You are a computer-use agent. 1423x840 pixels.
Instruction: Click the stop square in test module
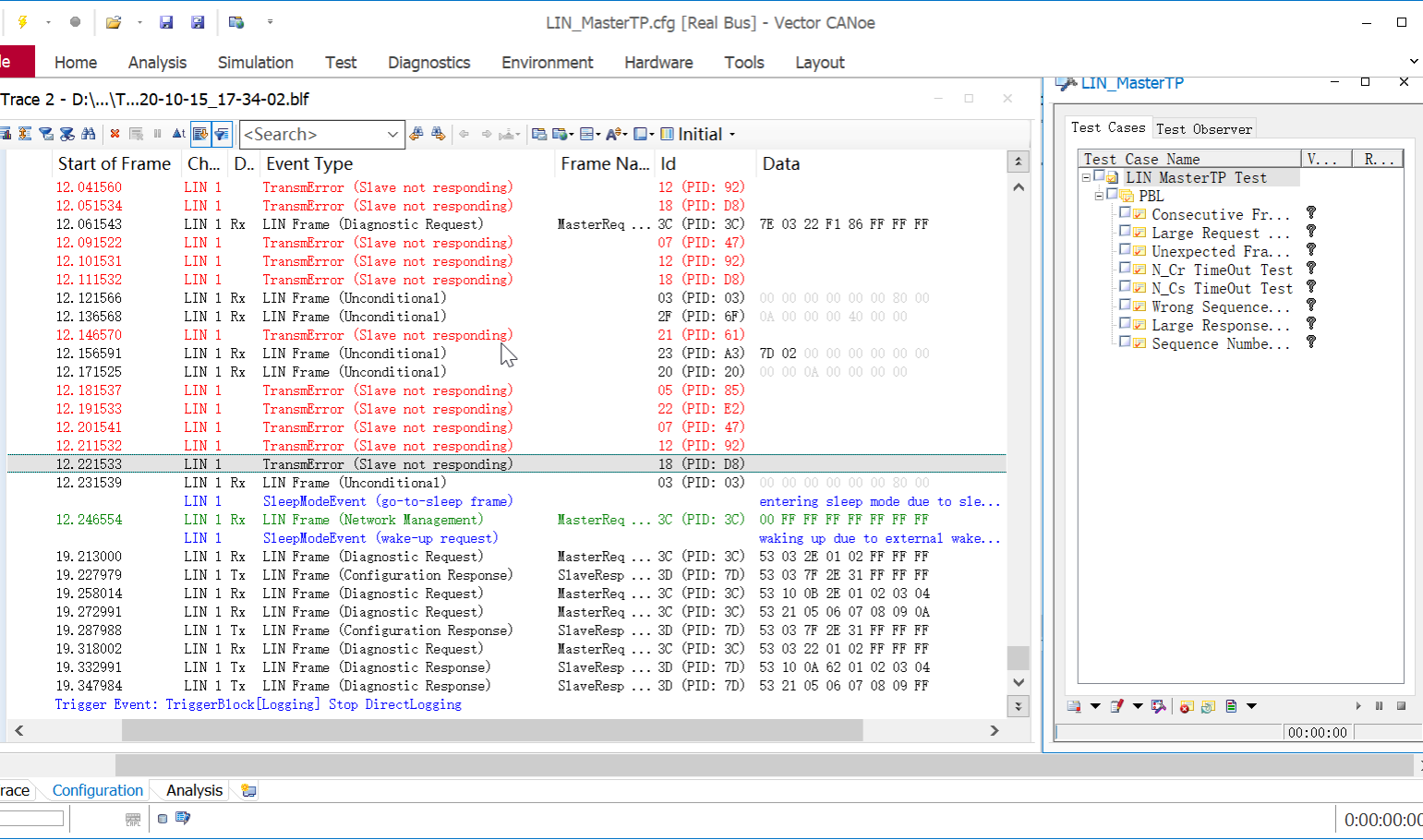pyautogui.click(x=1401, y=706)
